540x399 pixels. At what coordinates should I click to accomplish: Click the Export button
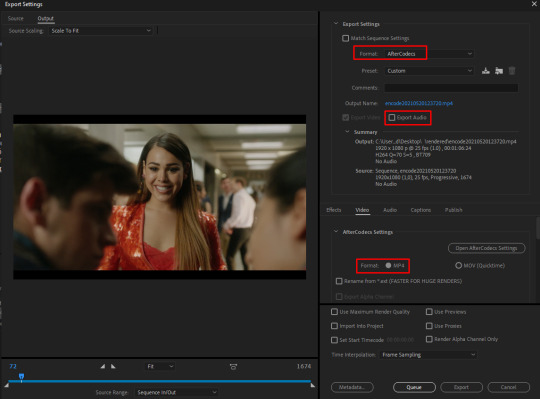pyautogui.click(x=461, y=387)
